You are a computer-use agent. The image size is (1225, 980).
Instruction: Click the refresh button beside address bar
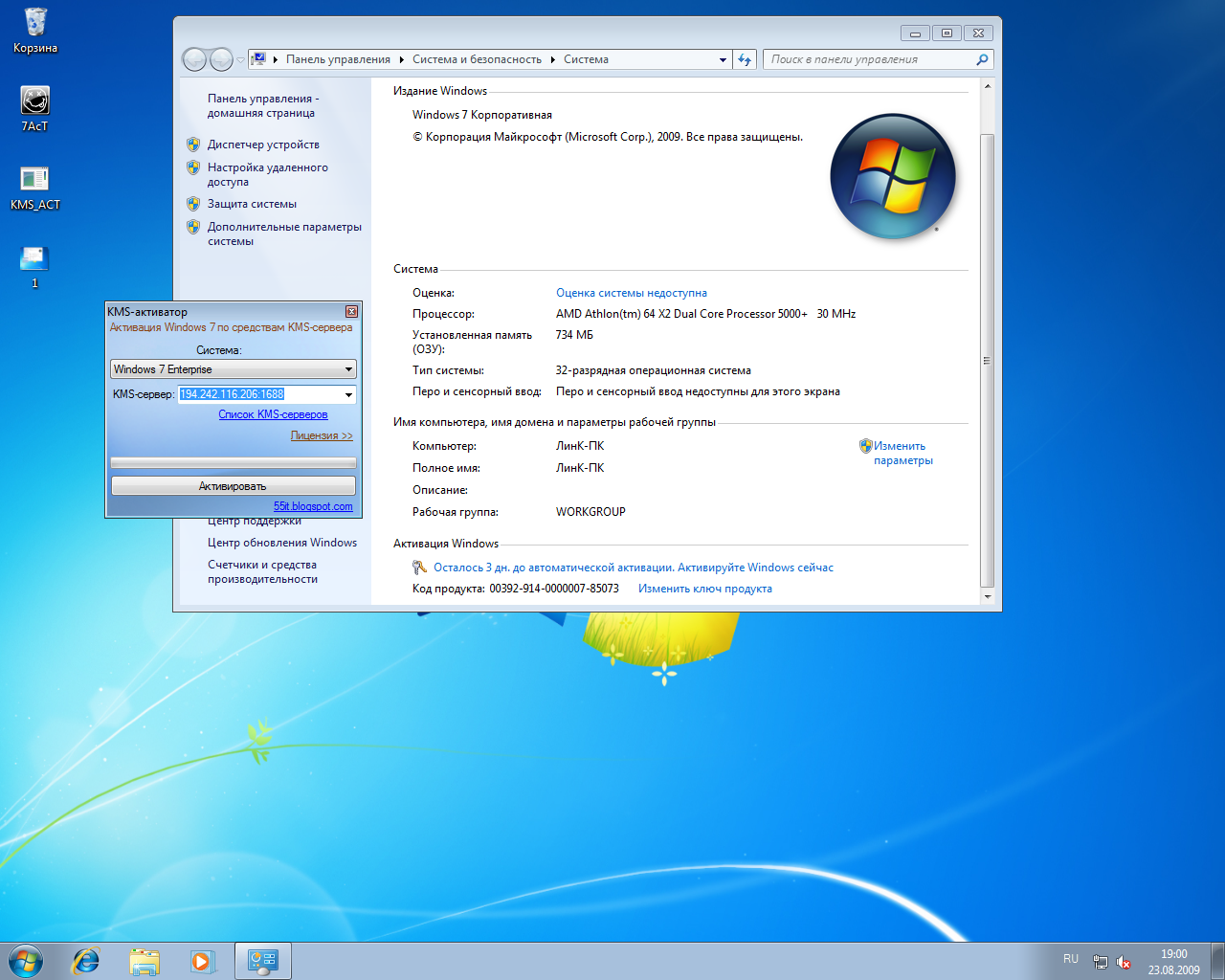pos(745,59)
